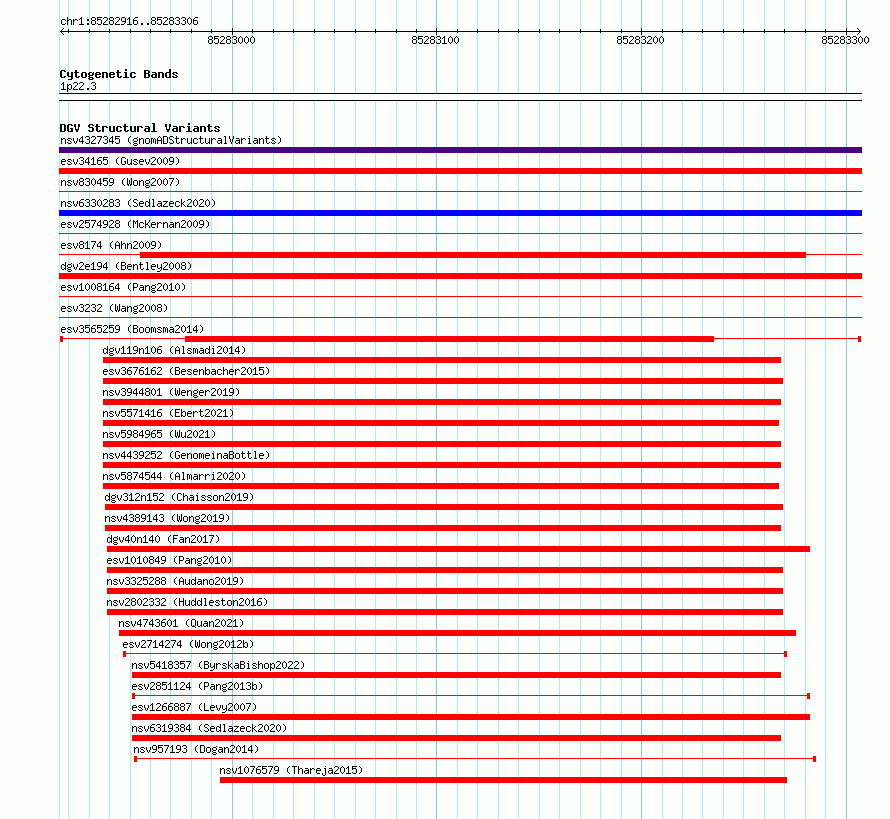Select nsv957193 (Dogan2014) label
The width and height of the screenshot is (890, 819).
pos(196,749)
